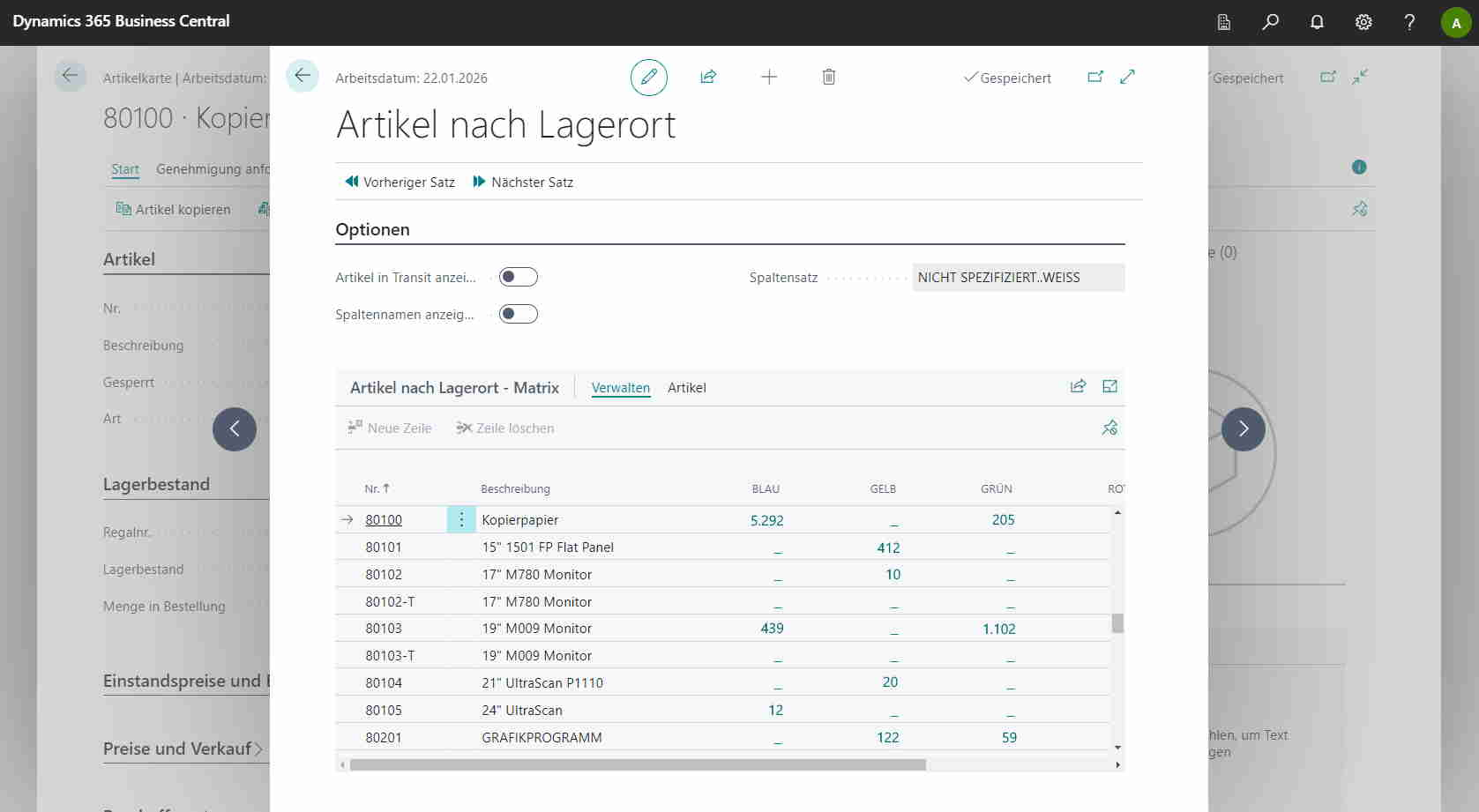Screen dimensions: 1479x812
Task: Sort by Nr. column header
Action: coord(377,489)
